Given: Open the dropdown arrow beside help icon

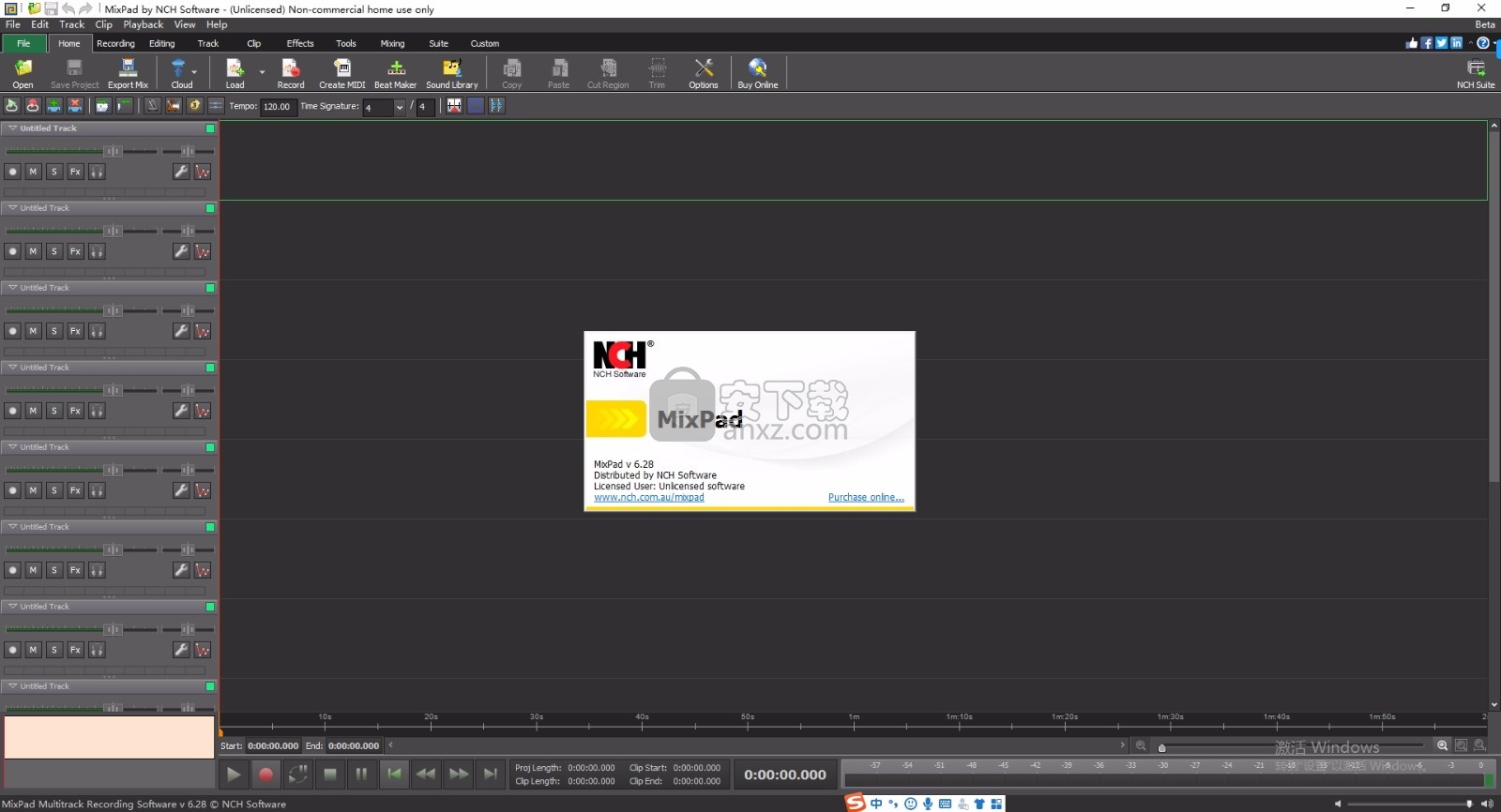Looking at the screenshot, I should coord(1495,43).
